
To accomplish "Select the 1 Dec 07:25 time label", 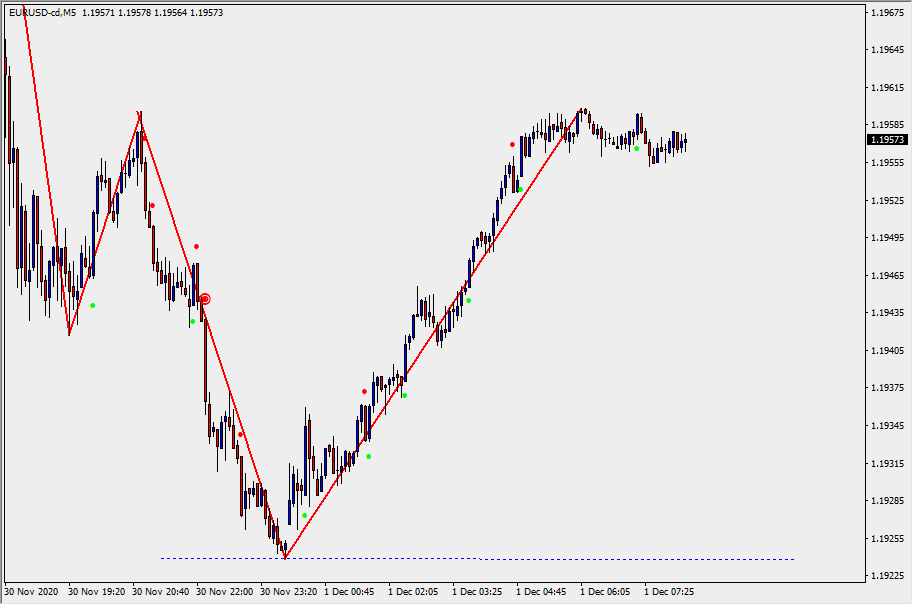I will point(668,591).
